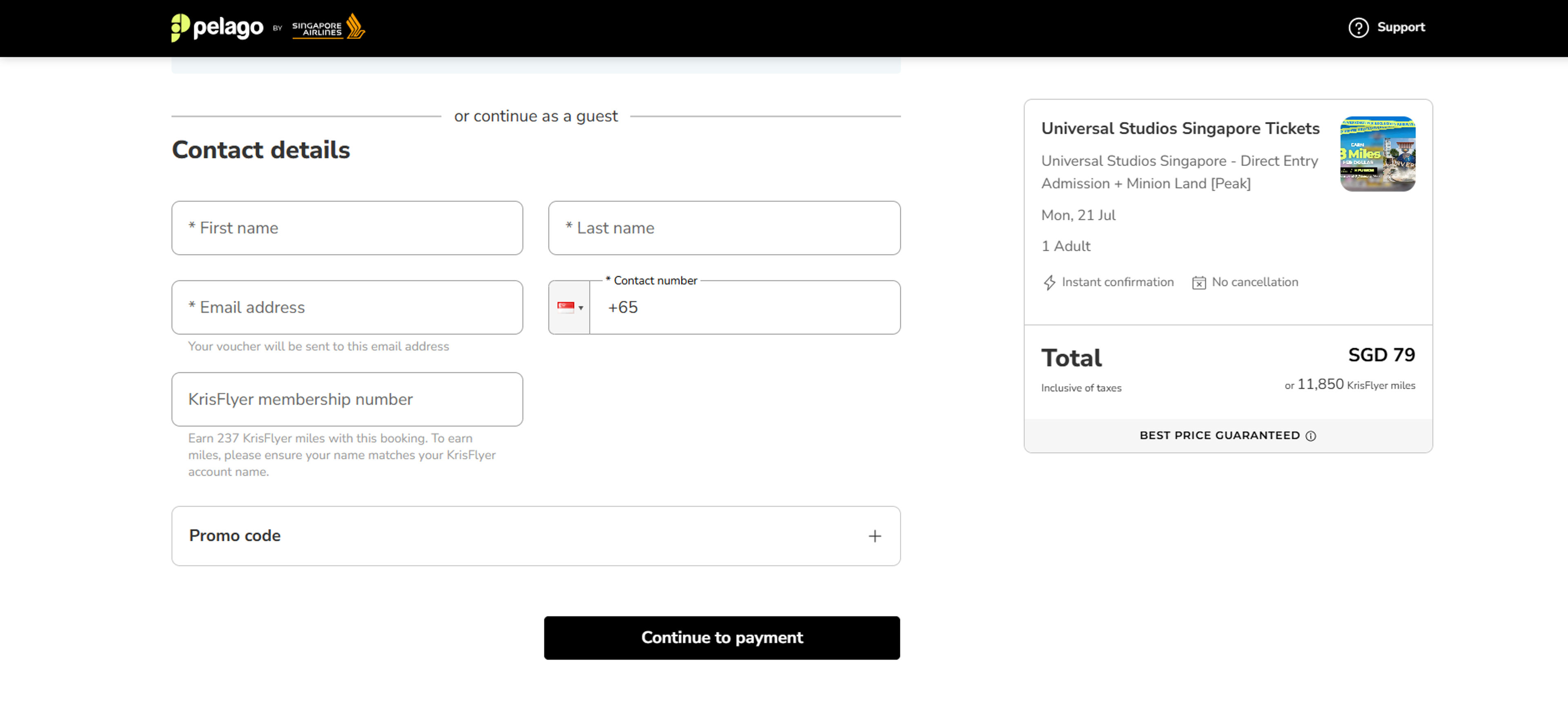The height and width of the screenshot is (703, 1568).
Task: Click into the Email address field
Action: pyautogui.click(x=347, y=307)
